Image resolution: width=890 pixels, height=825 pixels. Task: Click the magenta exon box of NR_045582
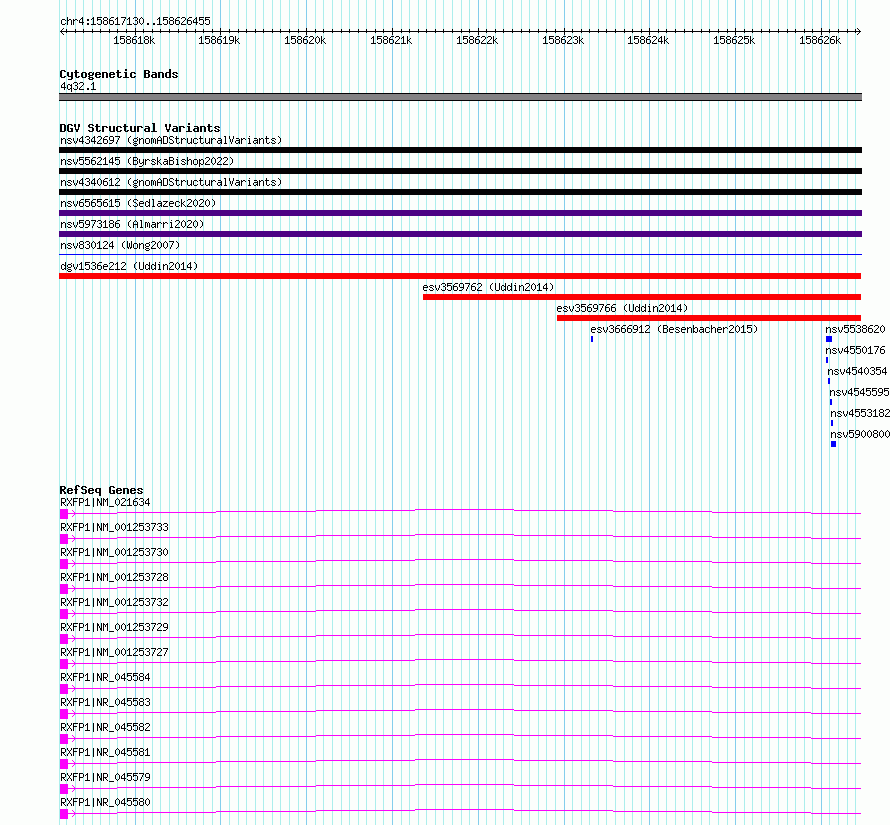pos(64,739)
